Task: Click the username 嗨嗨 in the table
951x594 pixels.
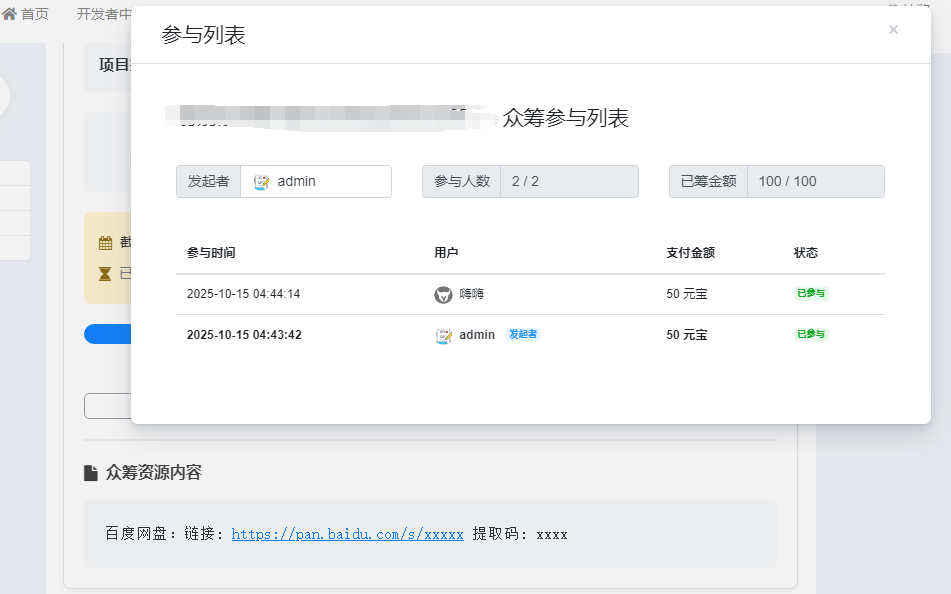Action: click(472, 295)
